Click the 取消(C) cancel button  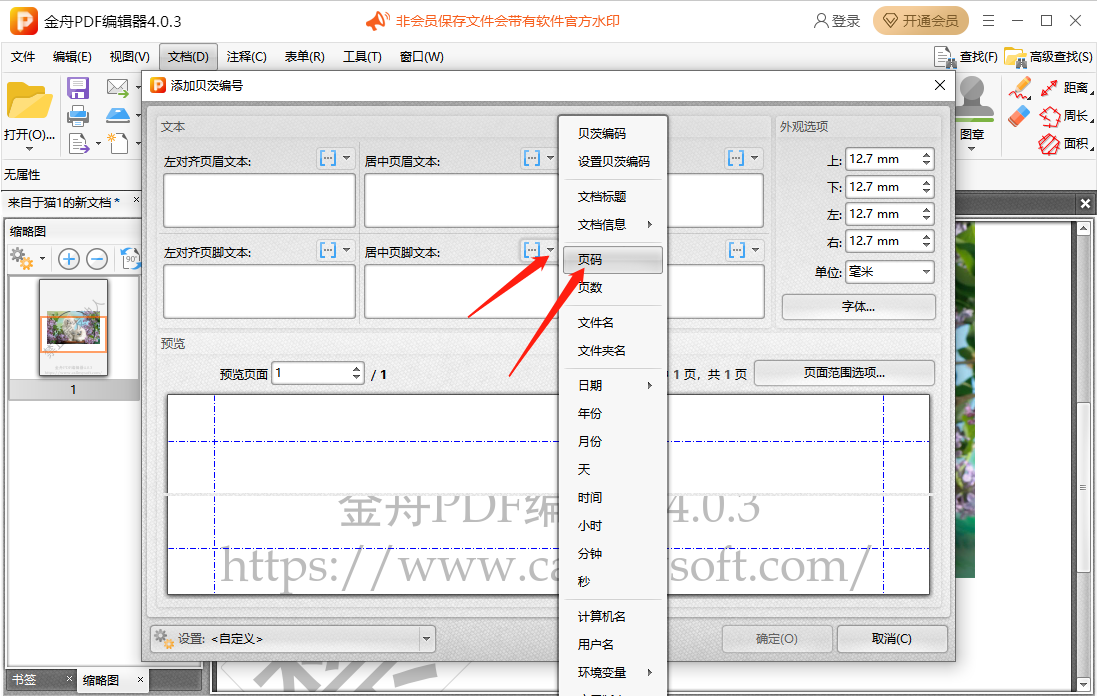(x=892, y=639)
